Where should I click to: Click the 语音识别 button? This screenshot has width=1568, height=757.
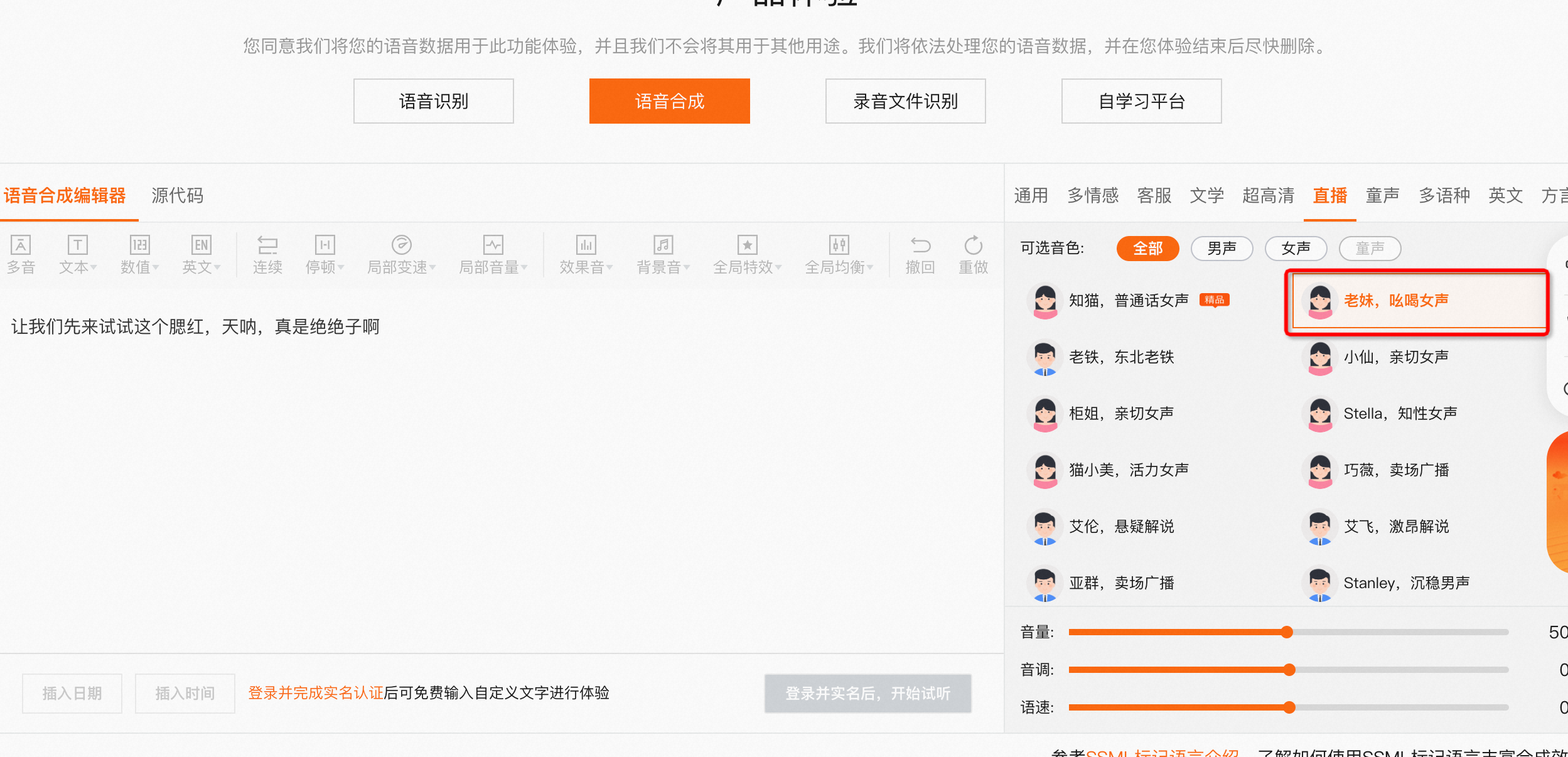click(434, 101)
